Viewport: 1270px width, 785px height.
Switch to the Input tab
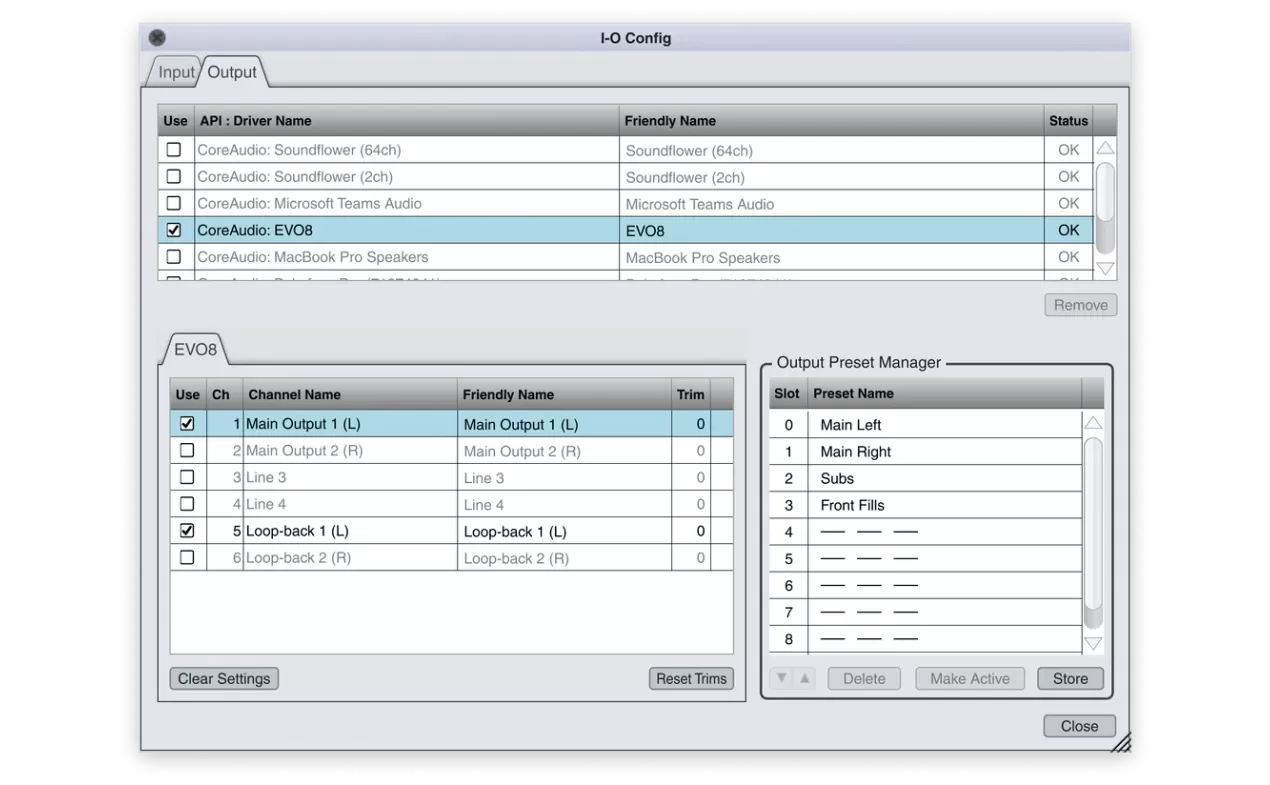pos(176,72)
